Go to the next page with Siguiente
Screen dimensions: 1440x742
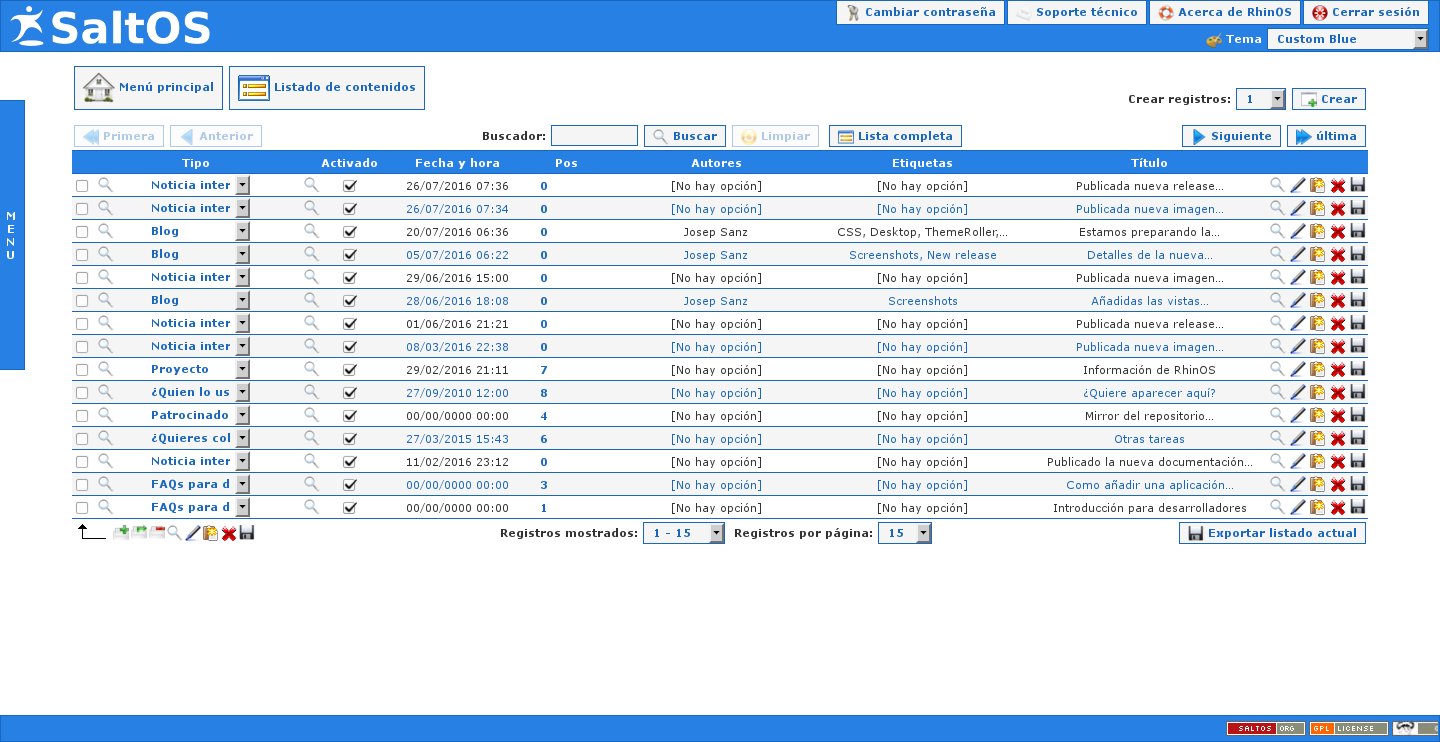1231,136
